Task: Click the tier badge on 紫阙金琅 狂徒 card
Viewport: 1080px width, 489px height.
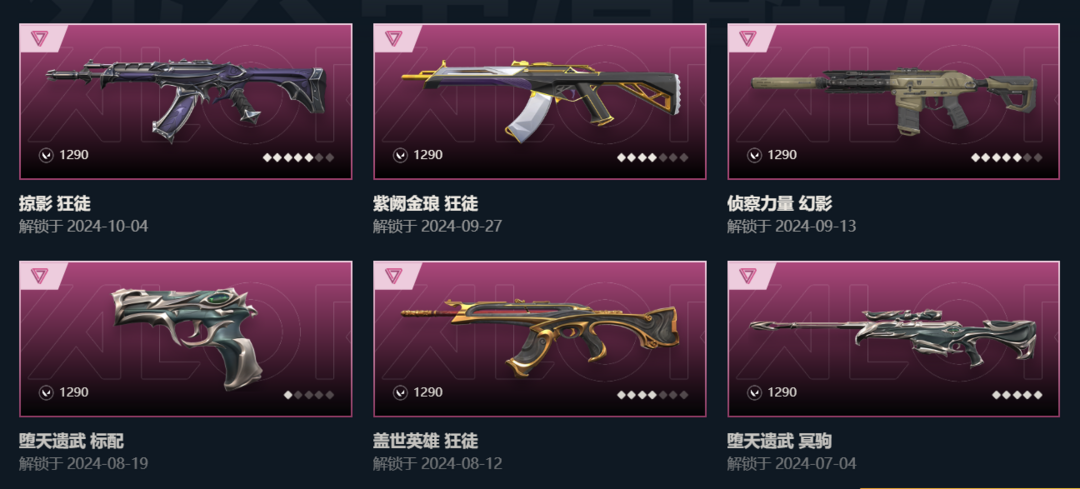Action: [x=393, y=38]
